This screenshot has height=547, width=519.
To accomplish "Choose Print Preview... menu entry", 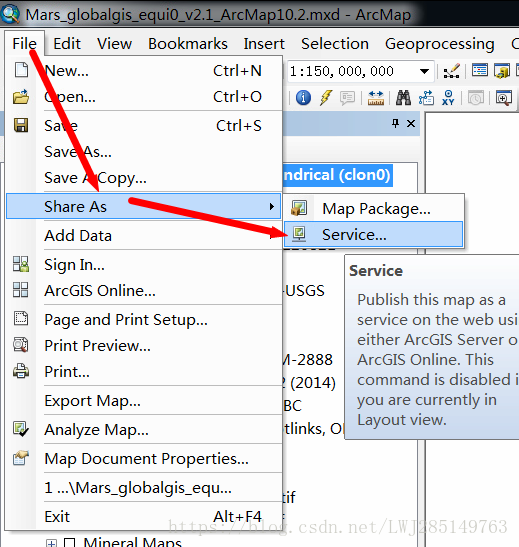I will [144, 345].
